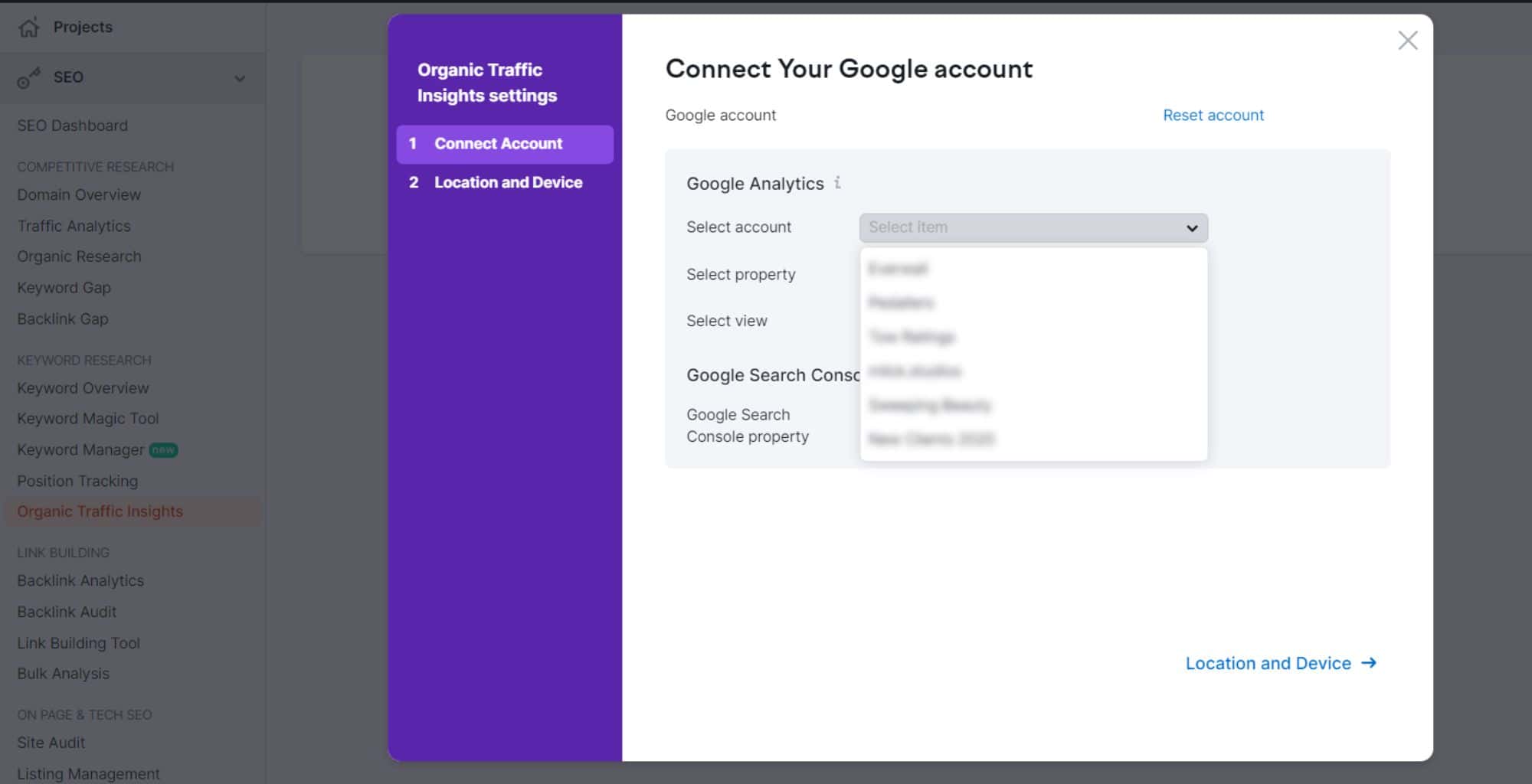
Task: Go to Location and Device next link
Action: coord(1281,663)
